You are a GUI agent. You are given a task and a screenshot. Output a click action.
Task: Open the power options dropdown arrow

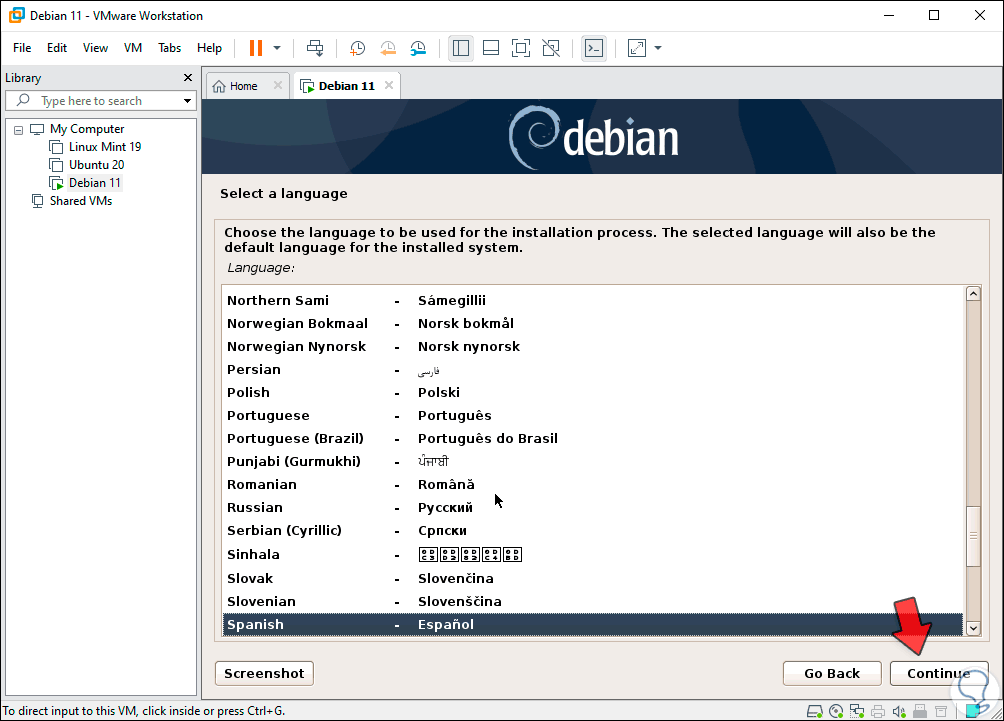click(277, 48)
